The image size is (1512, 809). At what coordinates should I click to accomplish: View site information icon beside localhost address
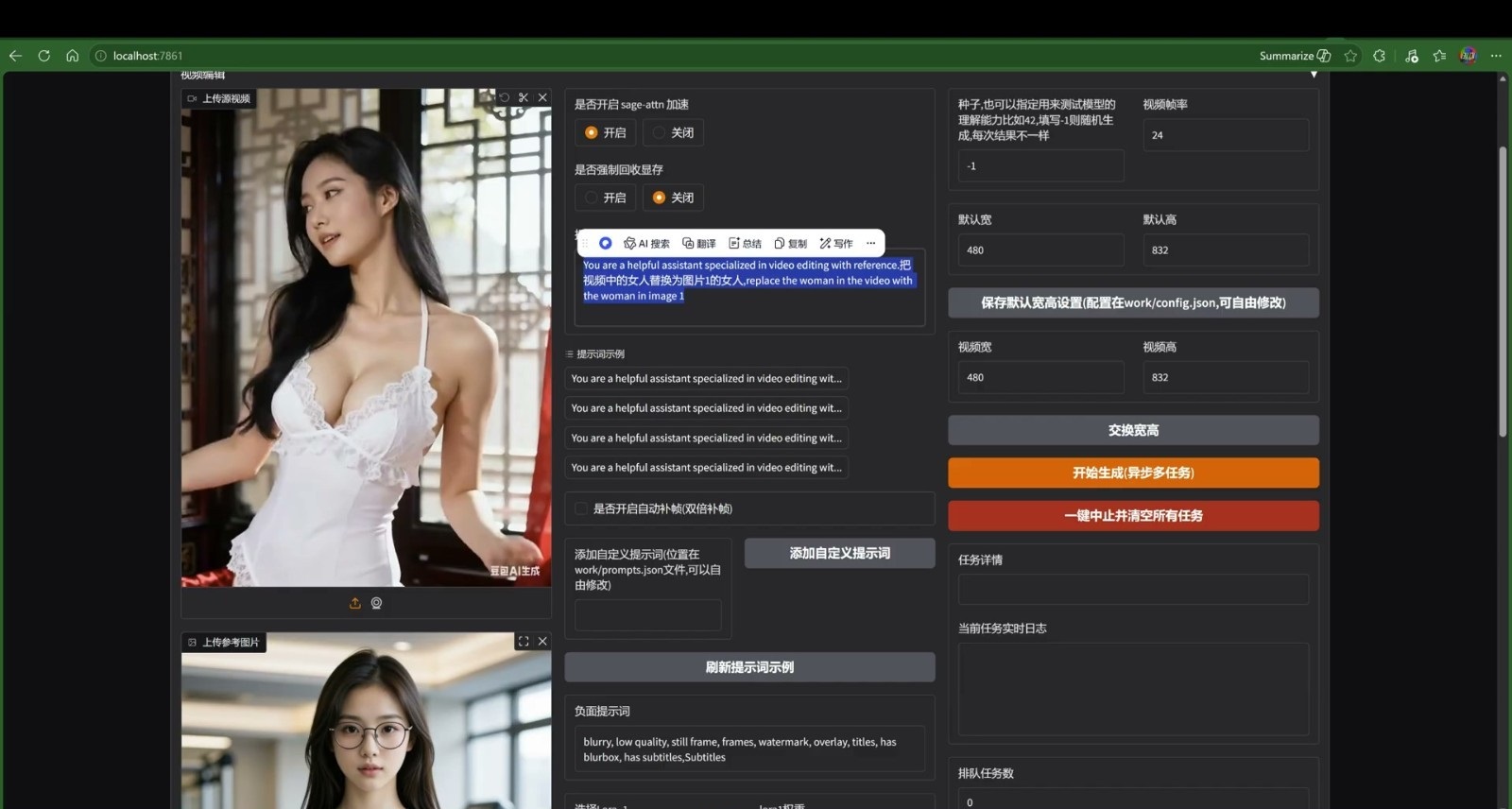100,56
